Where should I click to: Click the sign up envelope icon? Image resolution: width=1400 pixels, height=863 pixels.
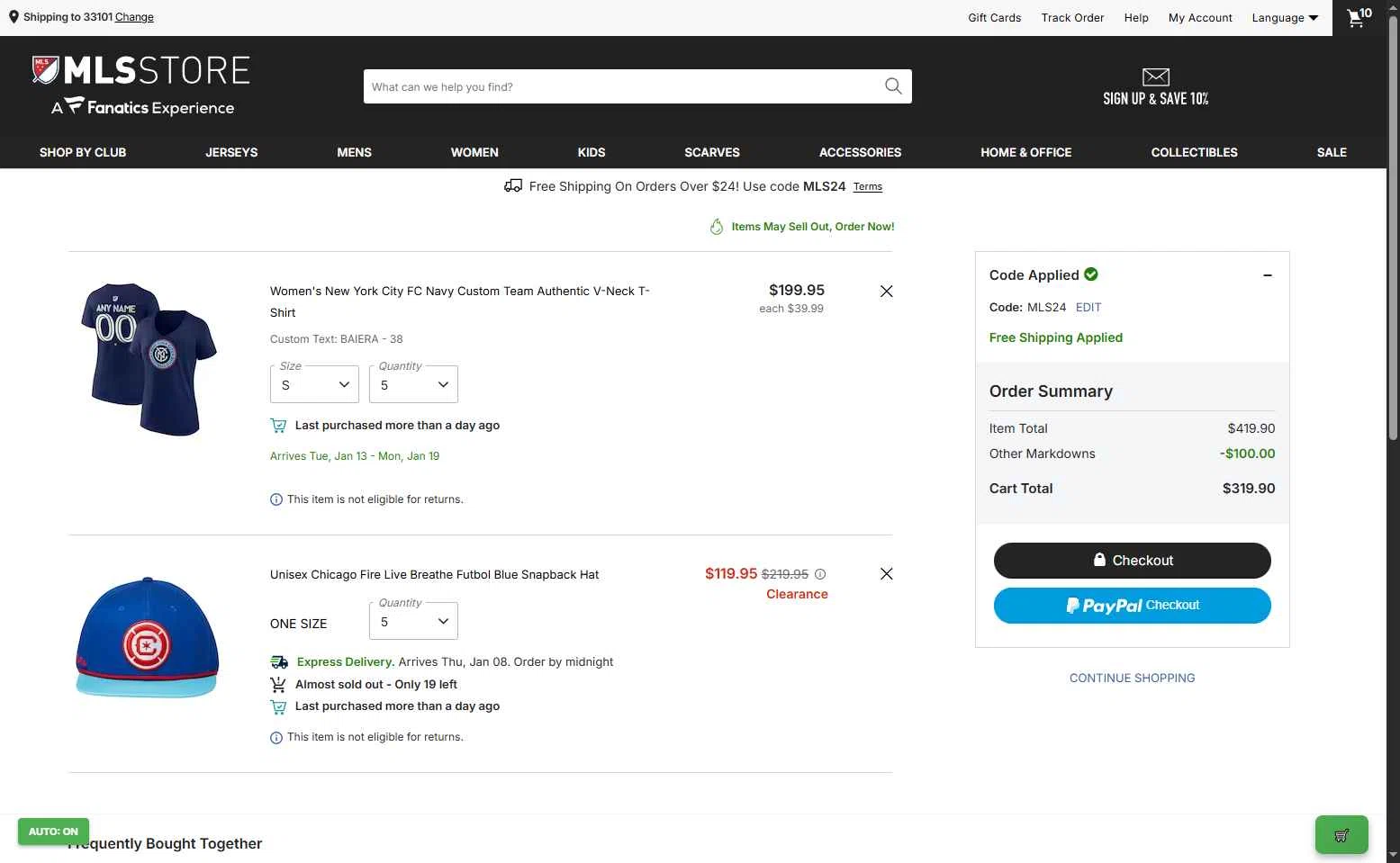point(1156,77)
